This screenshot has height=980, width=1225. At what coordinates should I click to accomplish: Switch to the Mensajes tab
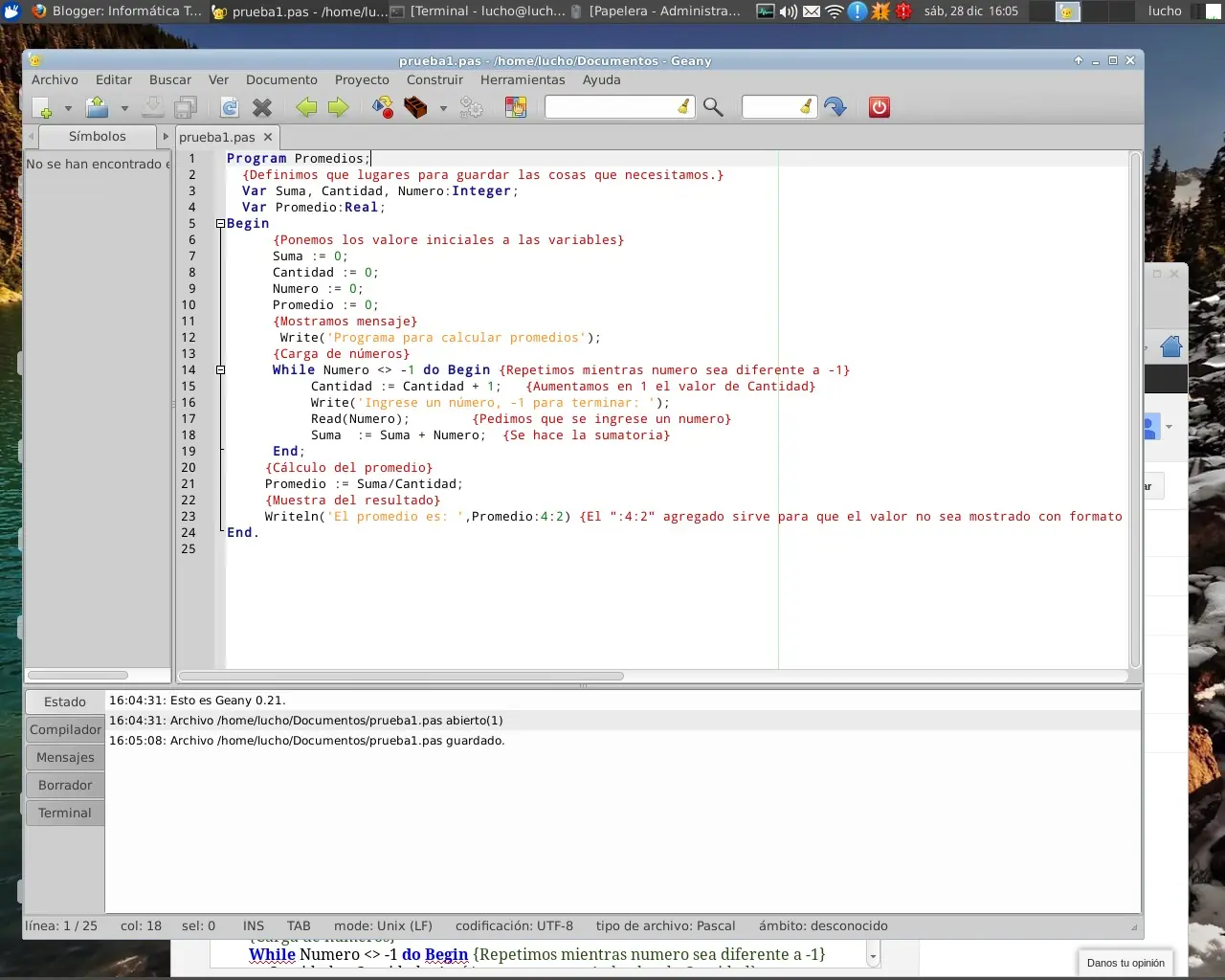click(x=65, y=757)
